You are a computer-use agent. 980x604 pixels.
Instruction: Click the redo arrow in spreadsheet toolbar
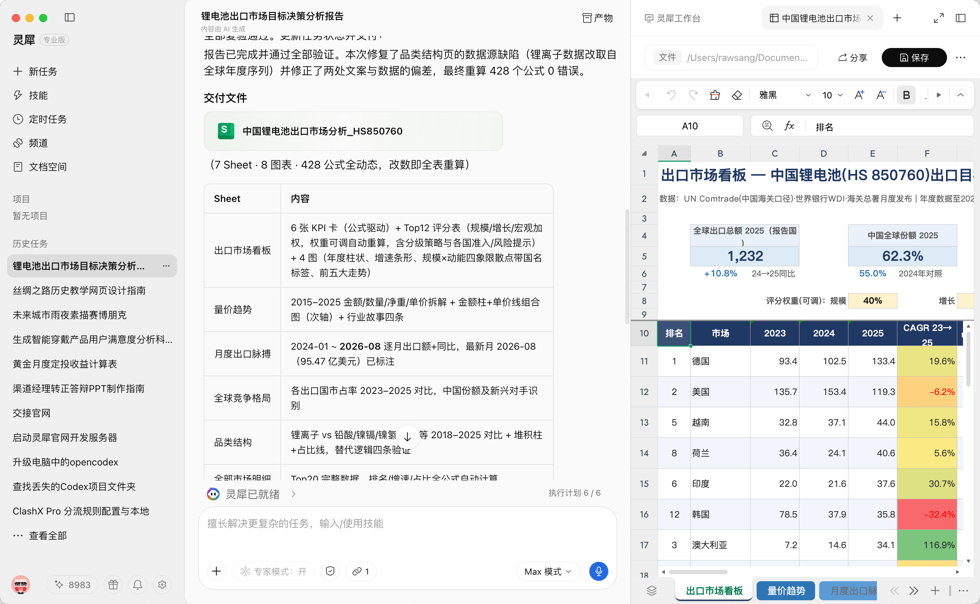[693, 95]
